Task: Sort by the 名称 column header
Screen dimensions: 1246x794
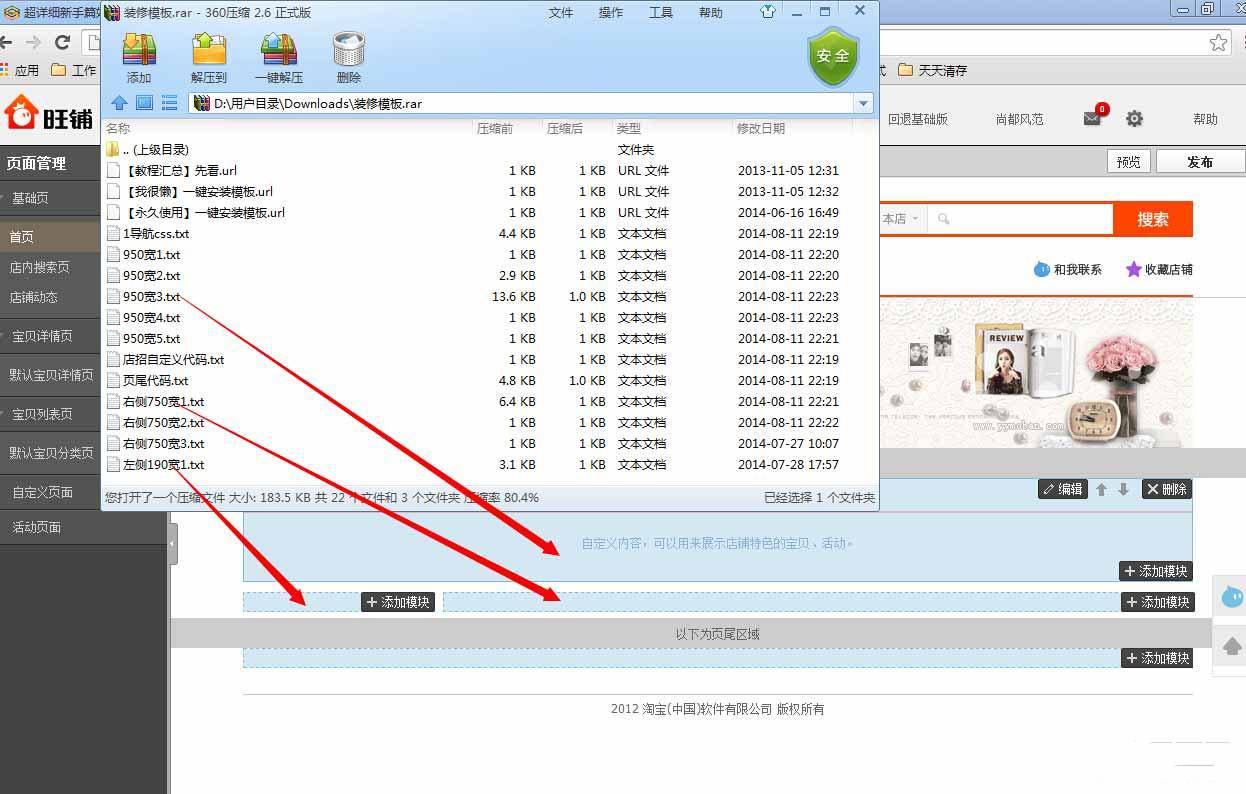Action: pyautogui.click(x=118, y=128)
